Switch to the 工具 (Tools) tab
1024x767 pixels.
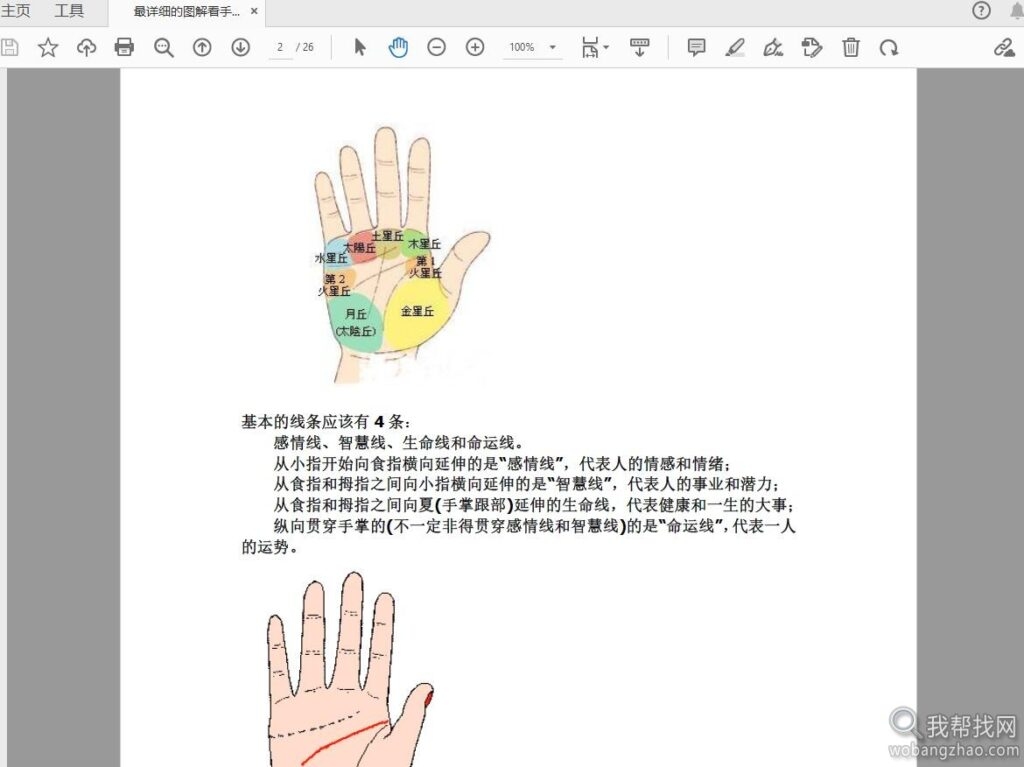[69, 11]
